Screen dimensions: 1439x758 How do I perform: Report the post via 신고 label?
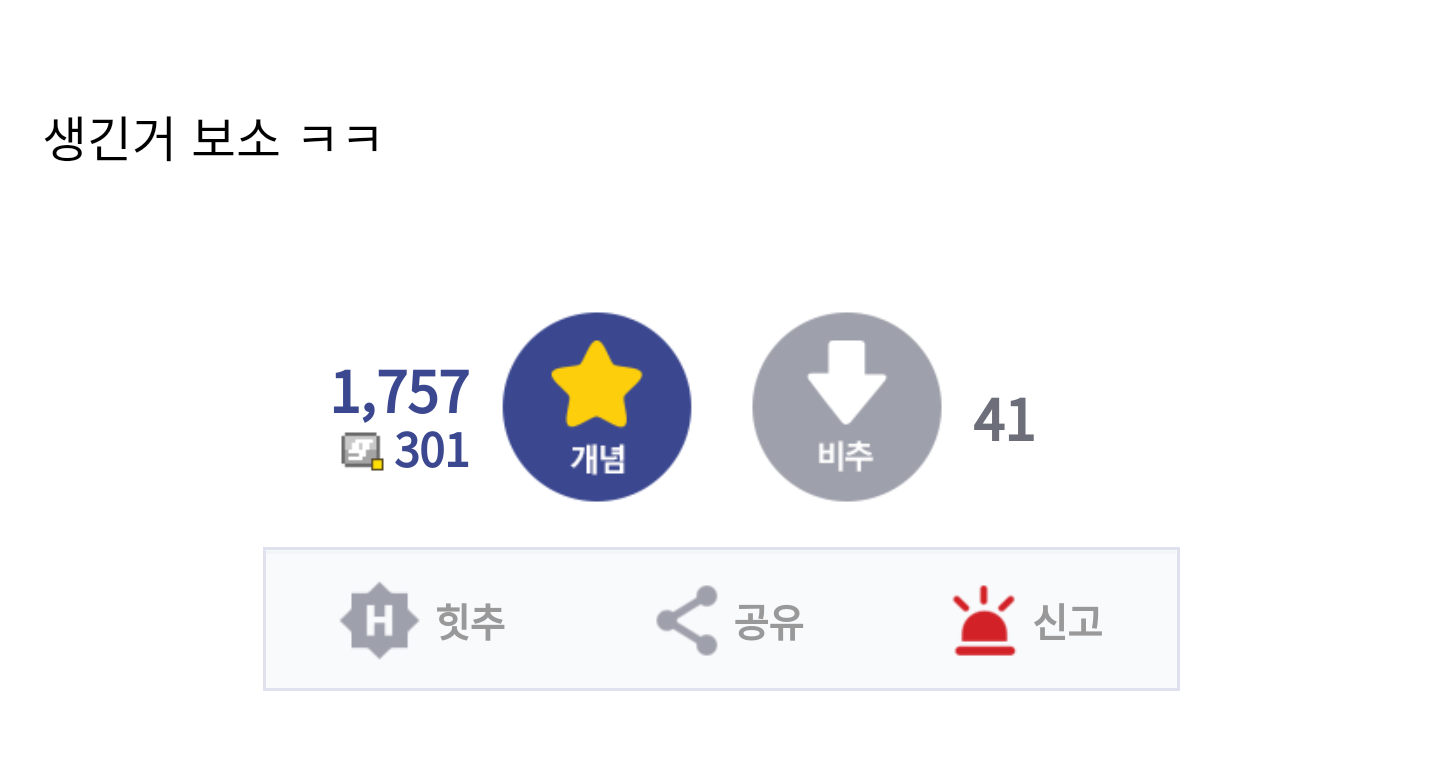1068,622
